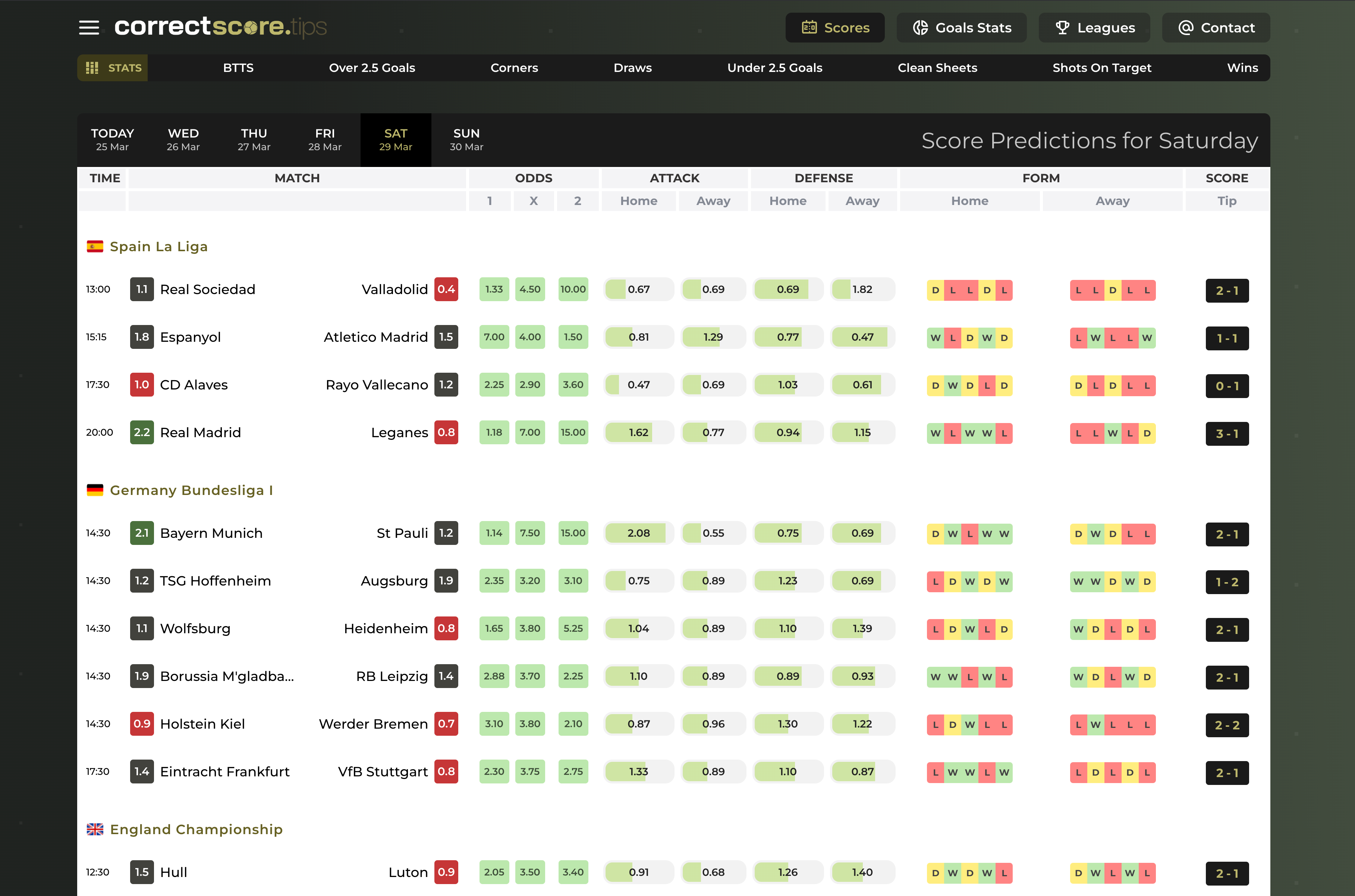Open the Clean Sheets stats menu

coord(937,68)
